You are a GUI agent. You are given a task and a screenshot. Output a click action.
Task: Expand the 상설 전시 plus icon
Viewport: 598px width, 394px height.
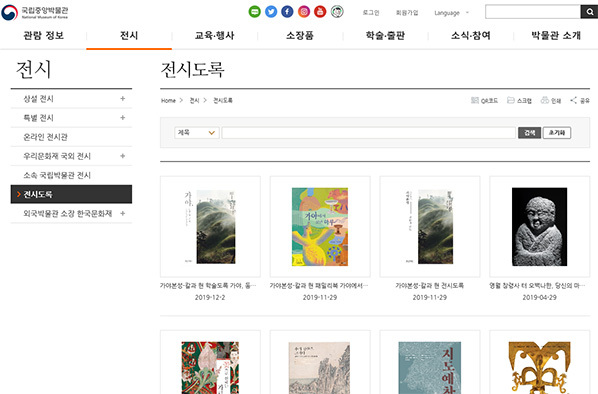tap(122, 98)
